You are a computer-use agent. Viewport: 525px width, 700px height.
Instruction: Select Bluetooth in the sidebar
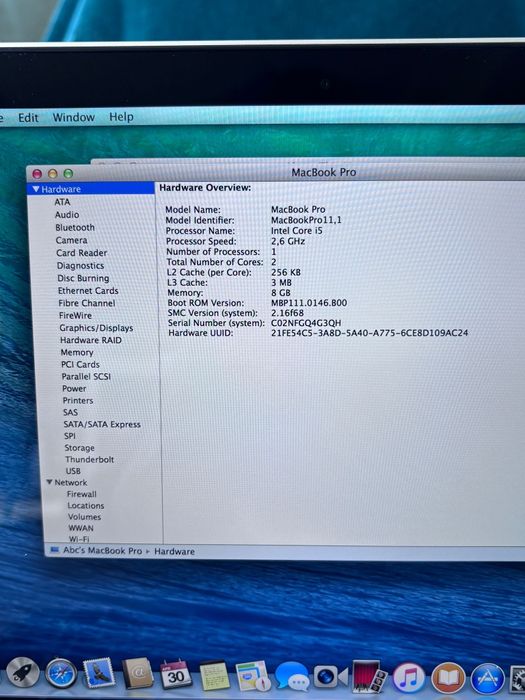click(x=75, y=227)
